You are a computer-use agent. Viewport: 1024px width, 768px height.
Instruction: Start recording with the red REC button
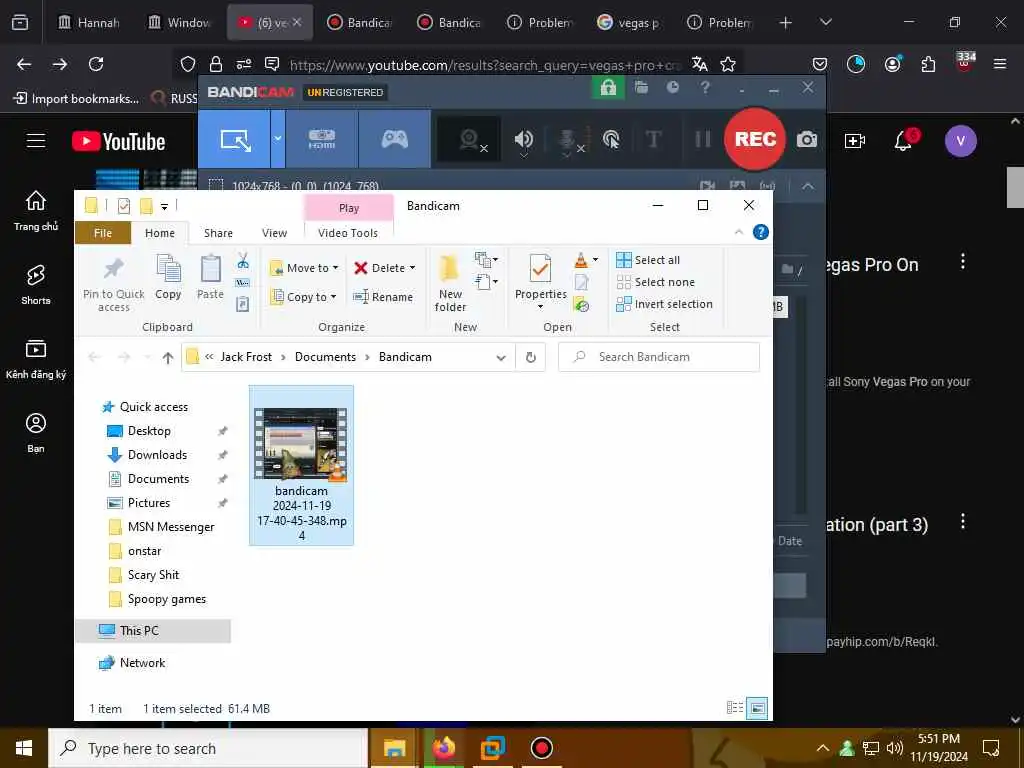[755, 139]
